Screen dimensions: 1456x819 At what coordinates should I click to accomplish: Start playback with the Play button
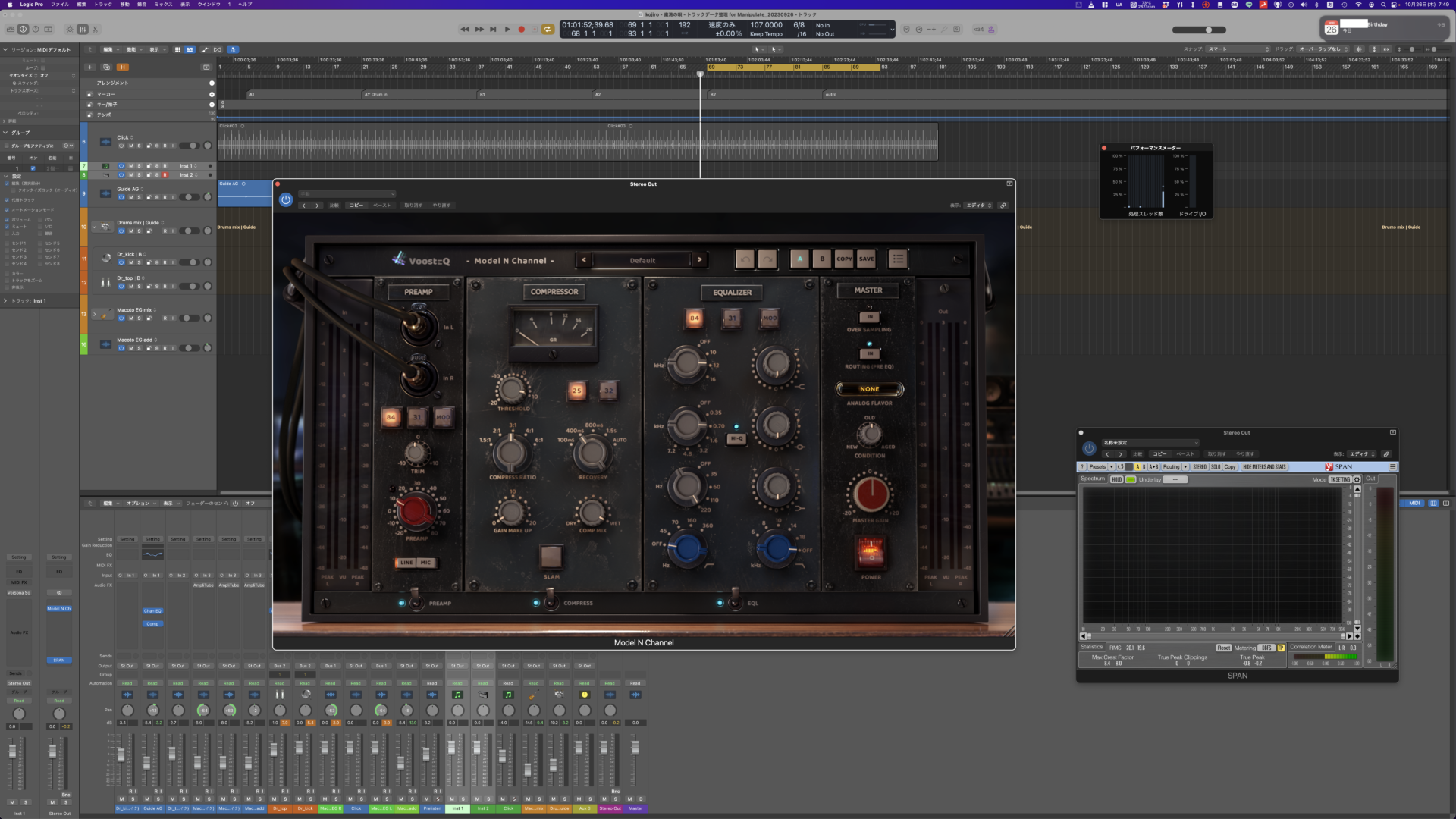click(507, 29)
